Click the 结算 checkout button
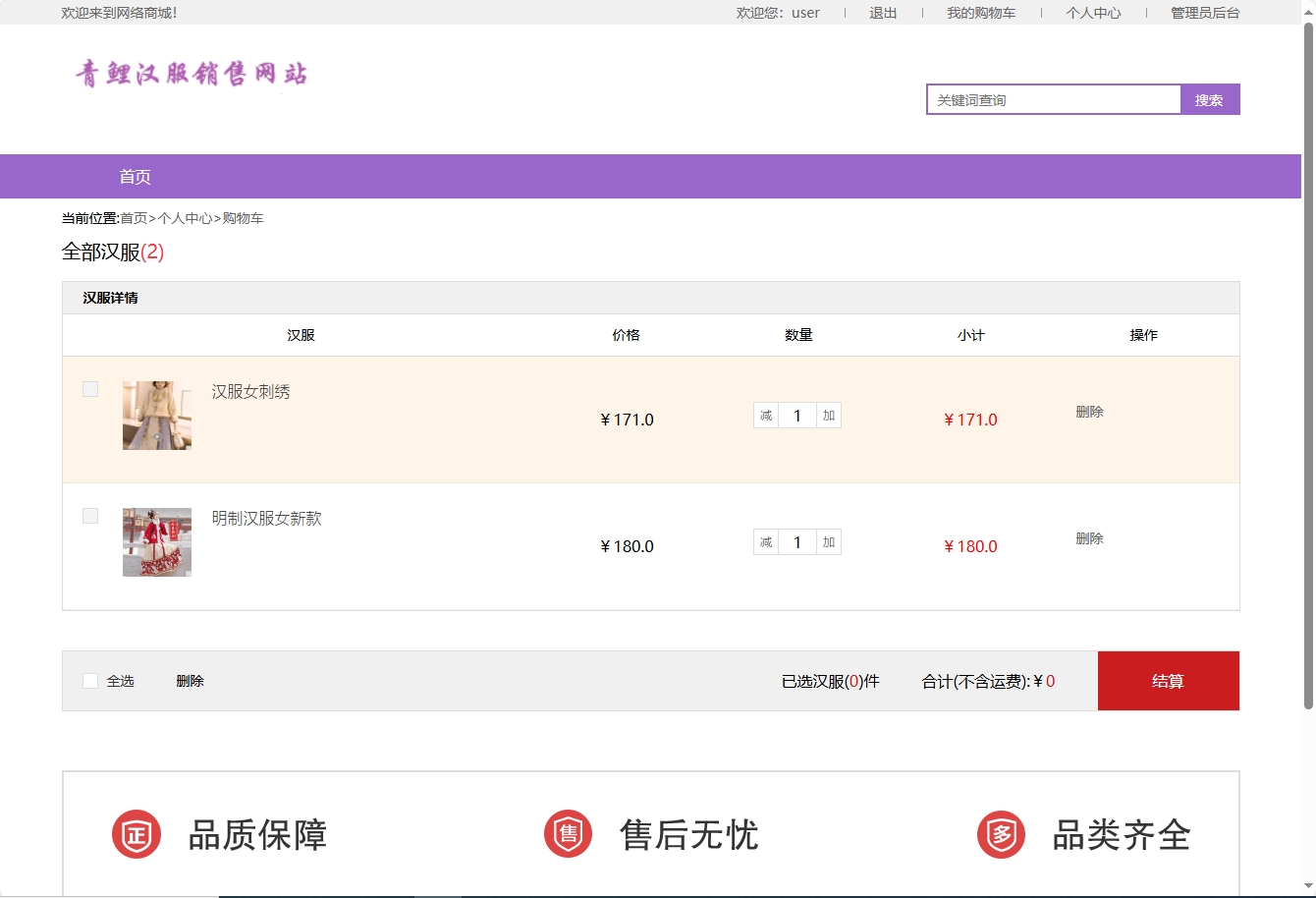The image size is (1316, 898). coord(1169,680)
